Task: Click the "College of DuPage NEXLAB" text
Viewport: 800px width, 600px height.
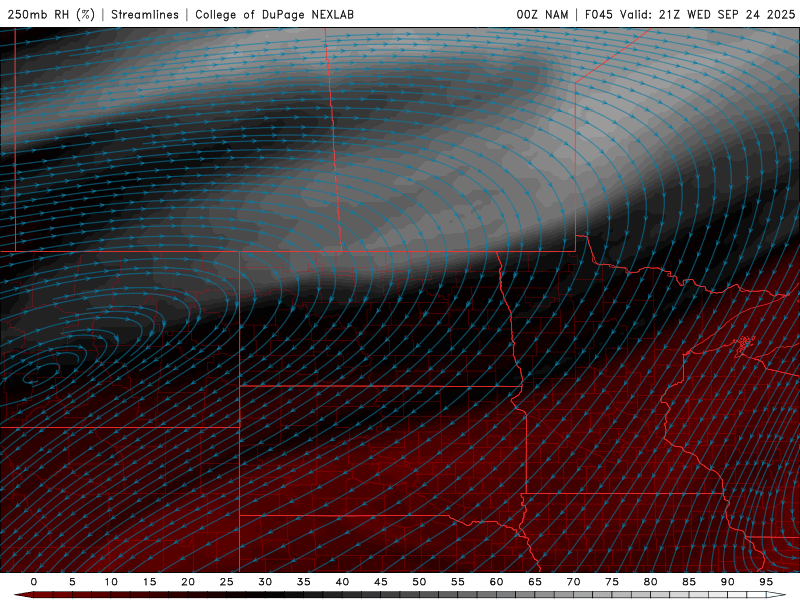Action: [274, 14]
